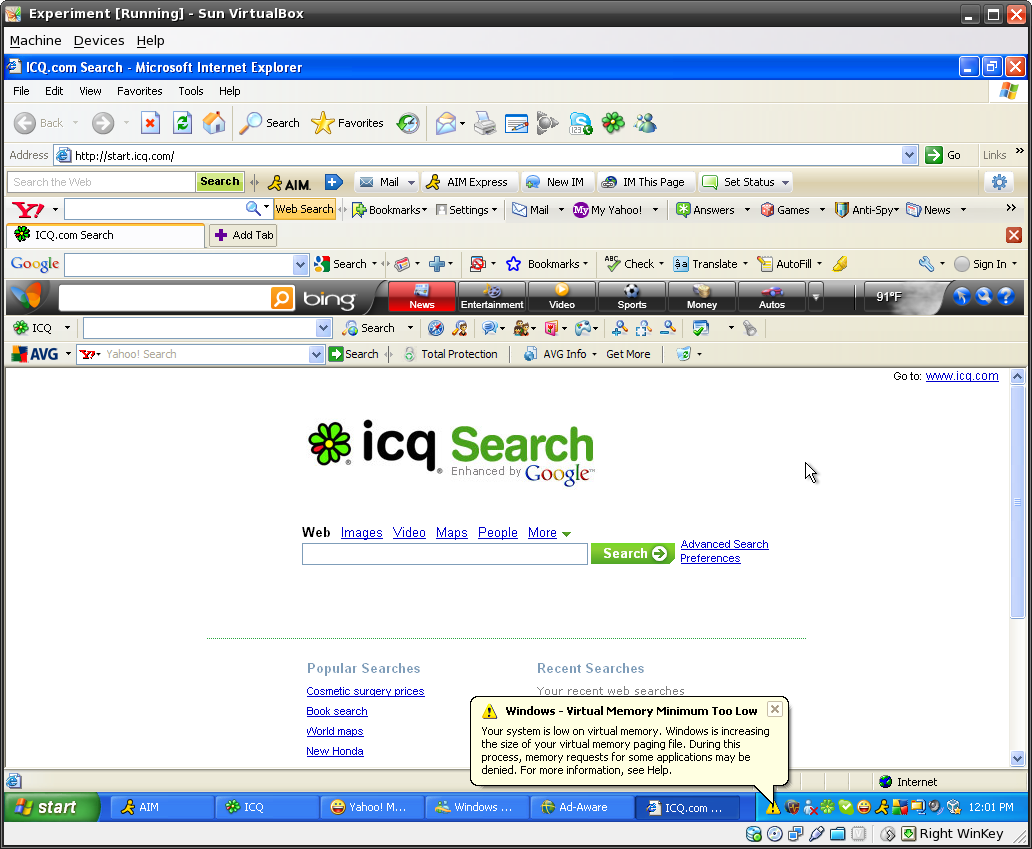The image size is (1032, 849).
Task: Click VirtualBox shared folders status icon
Action: click(x=837, y=834)
